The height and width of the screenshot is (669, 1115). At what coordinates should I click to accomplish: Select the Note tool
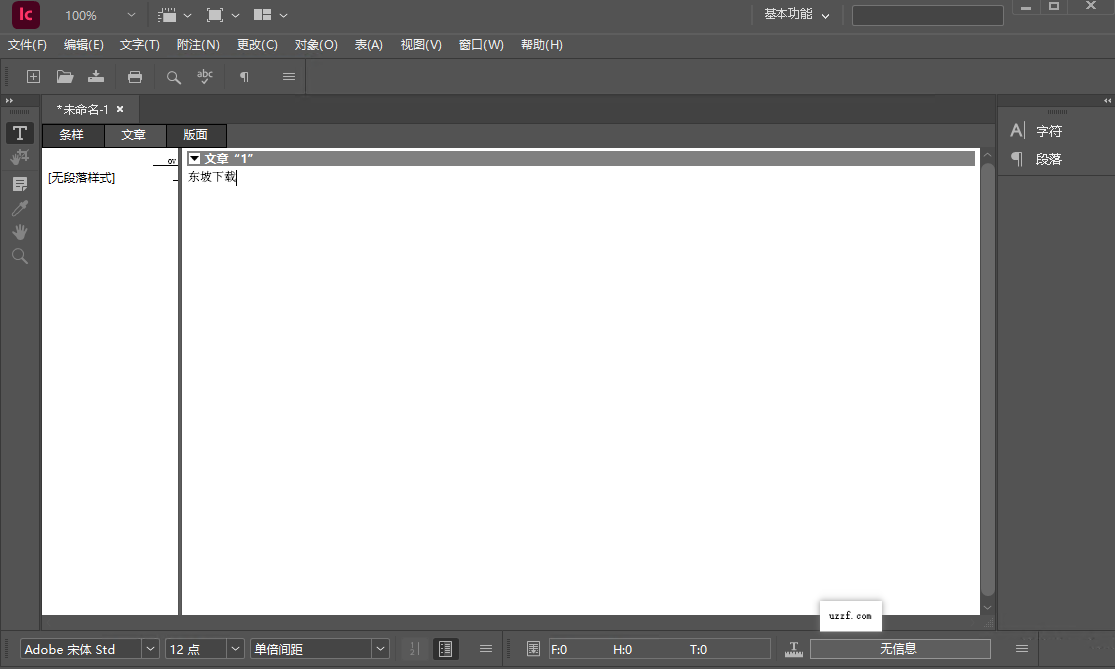(x=20, y=183)
